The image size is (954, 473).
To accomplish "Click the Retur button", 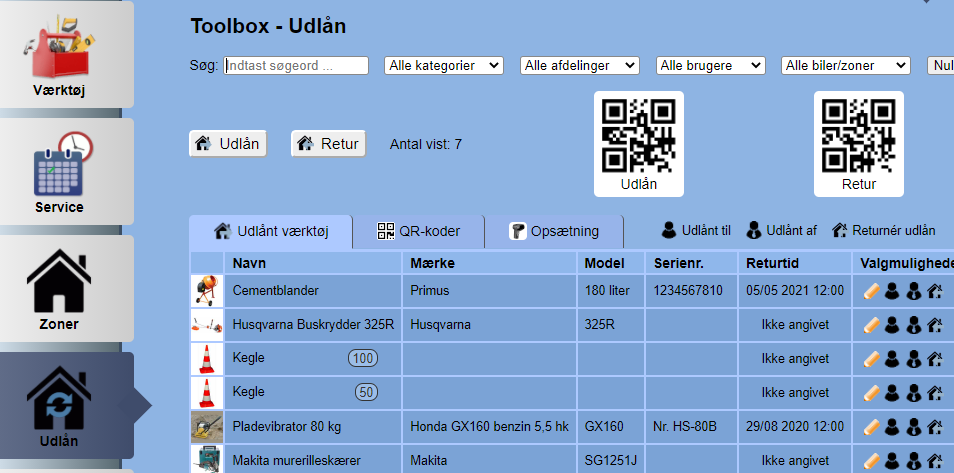I will pyautogui.click(x=329, y=144).
